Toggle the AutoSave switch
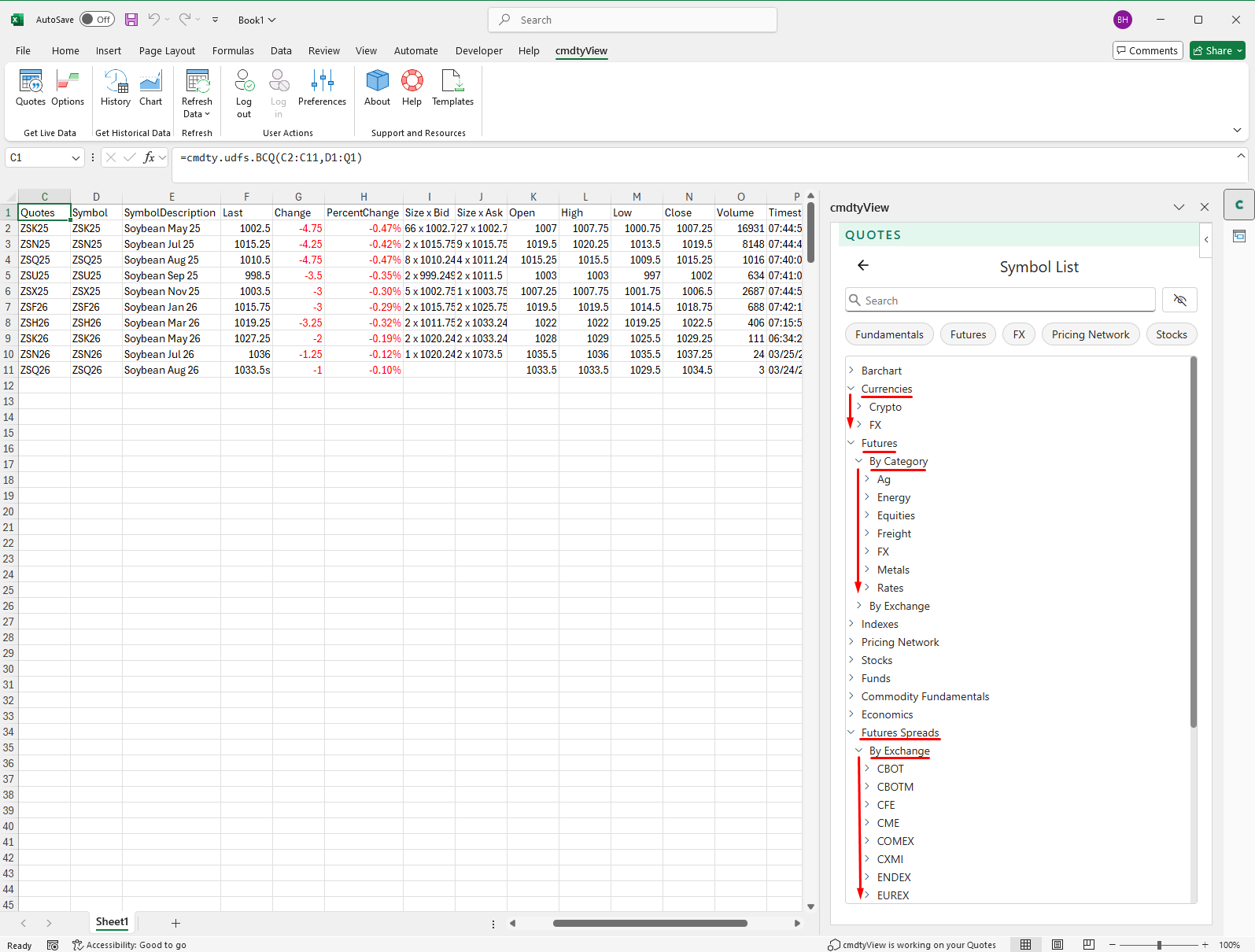This screenshot has width=1255, height=952. click(97, 20)
